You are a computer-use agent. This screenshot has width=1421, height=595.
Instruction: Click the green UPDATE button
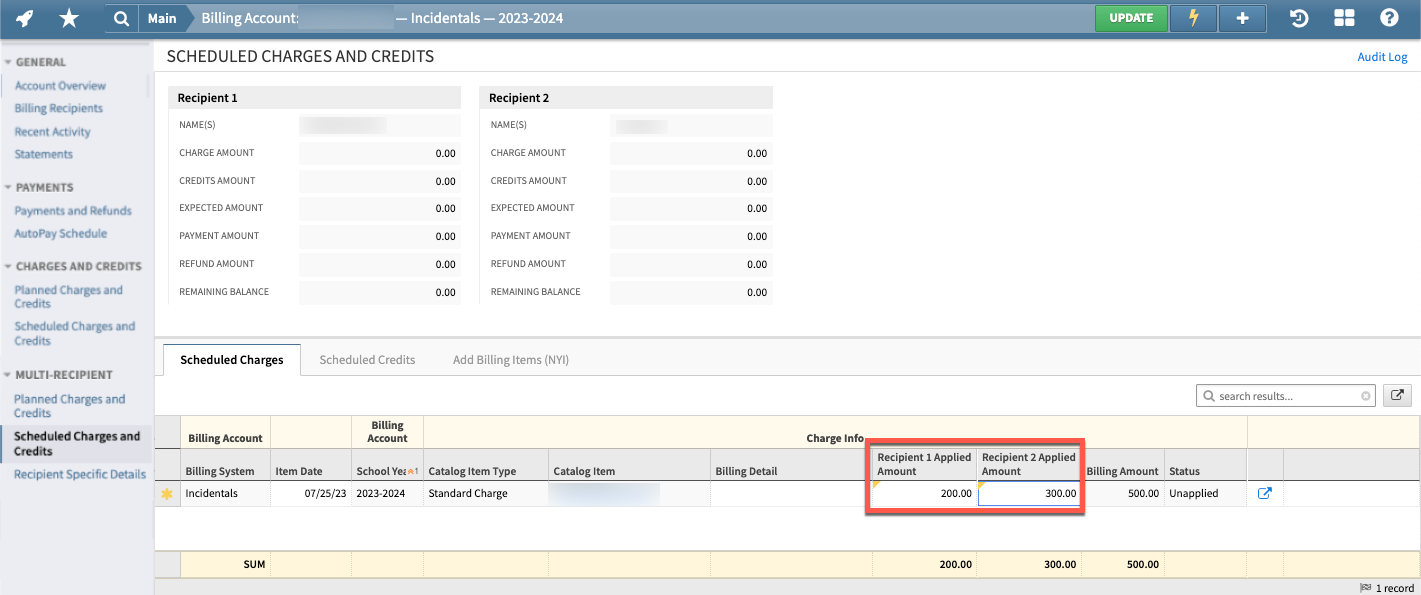tap(1131, 17)
